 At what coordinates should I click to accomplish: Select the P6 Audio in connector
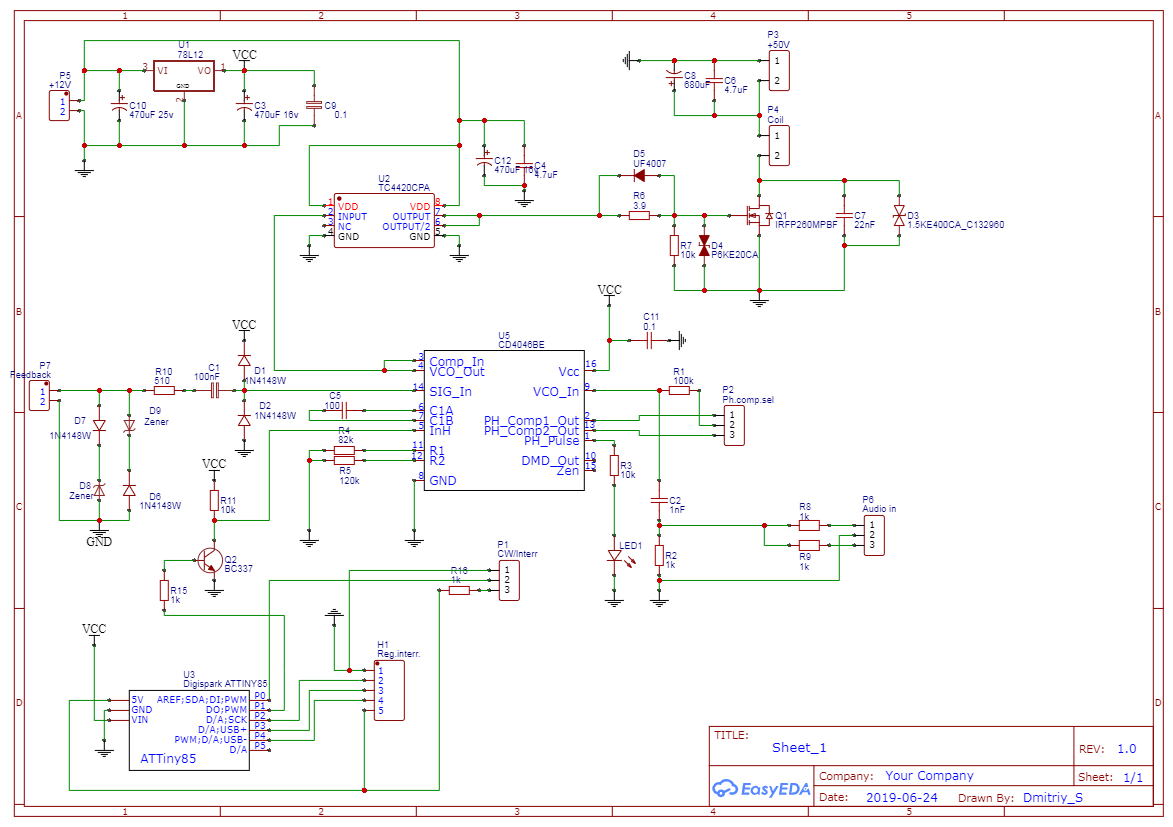coord(873,535)
